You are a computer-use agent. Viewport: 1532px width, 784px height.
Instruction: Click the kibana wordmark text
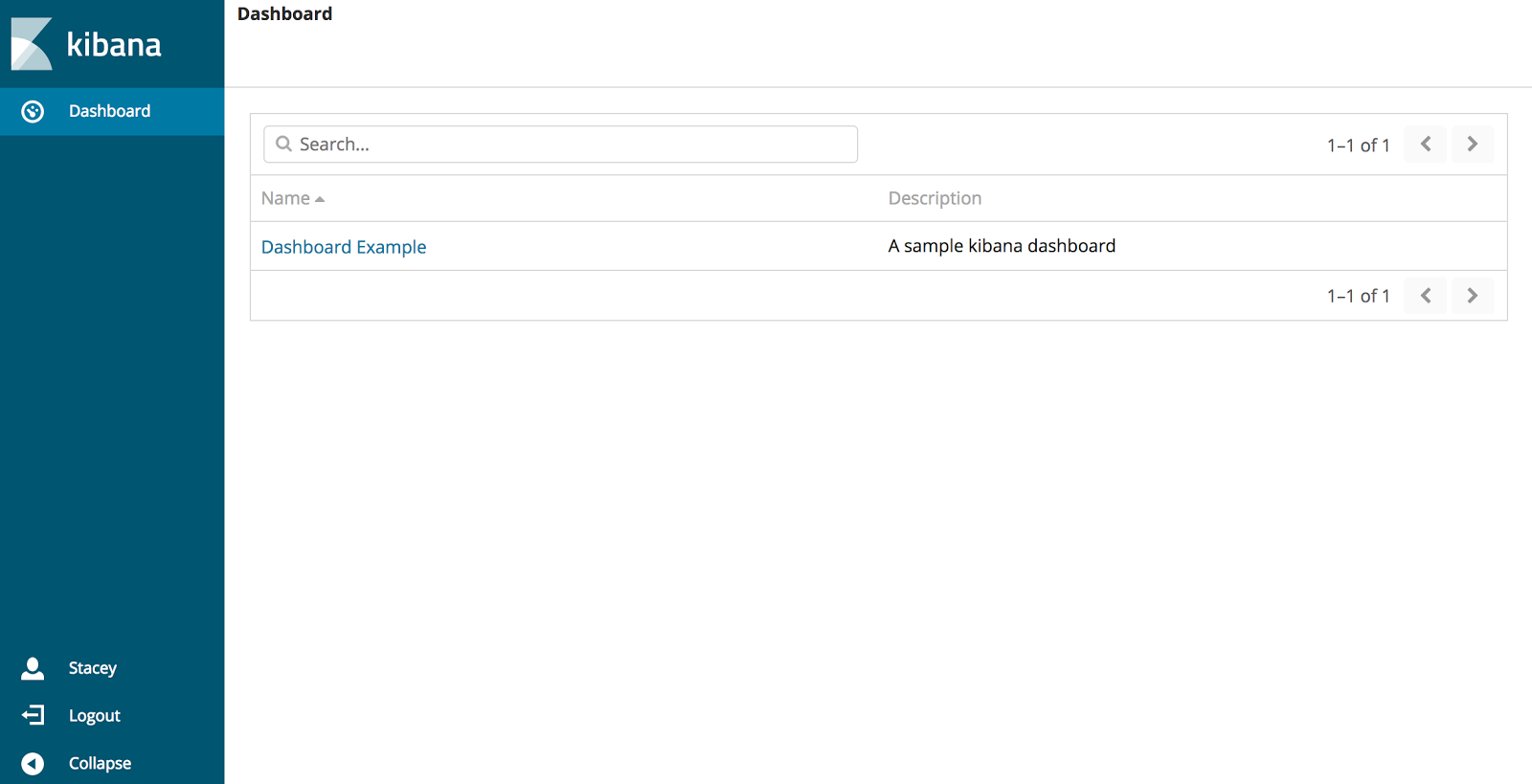[x=114, y=45]
